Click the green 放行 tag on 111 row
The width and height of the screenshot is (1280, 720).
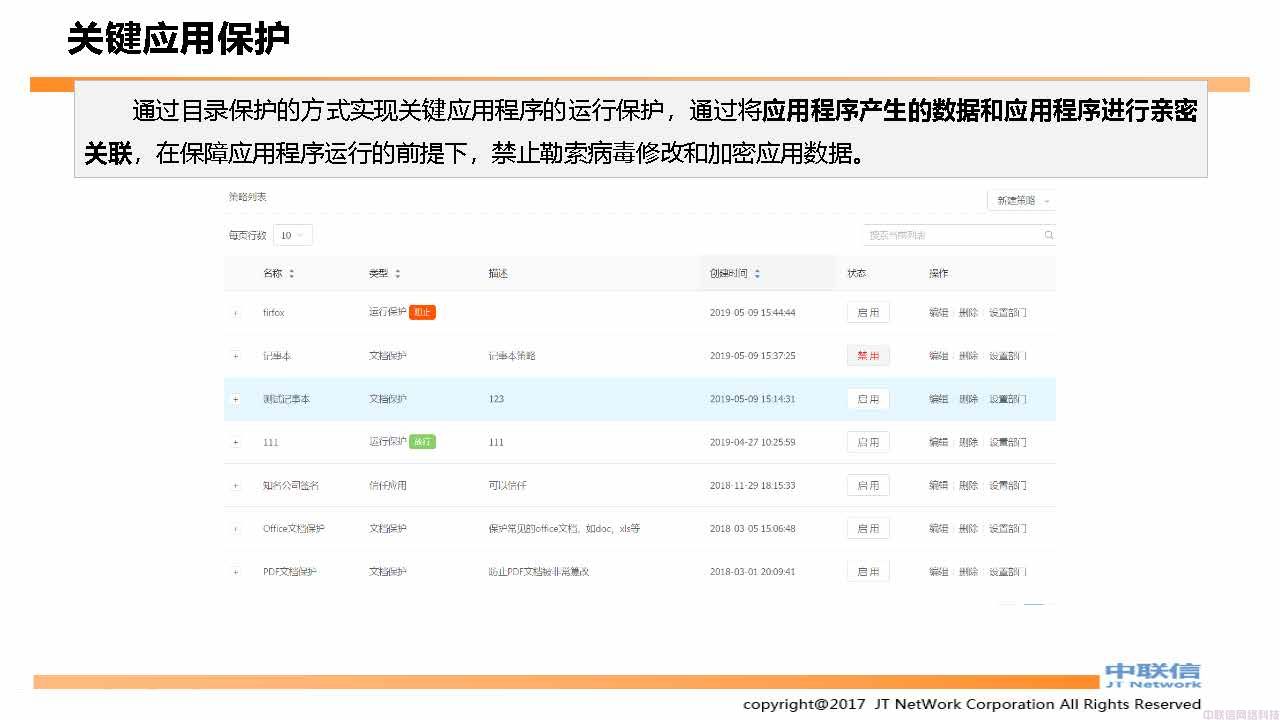tap(422, 442)
